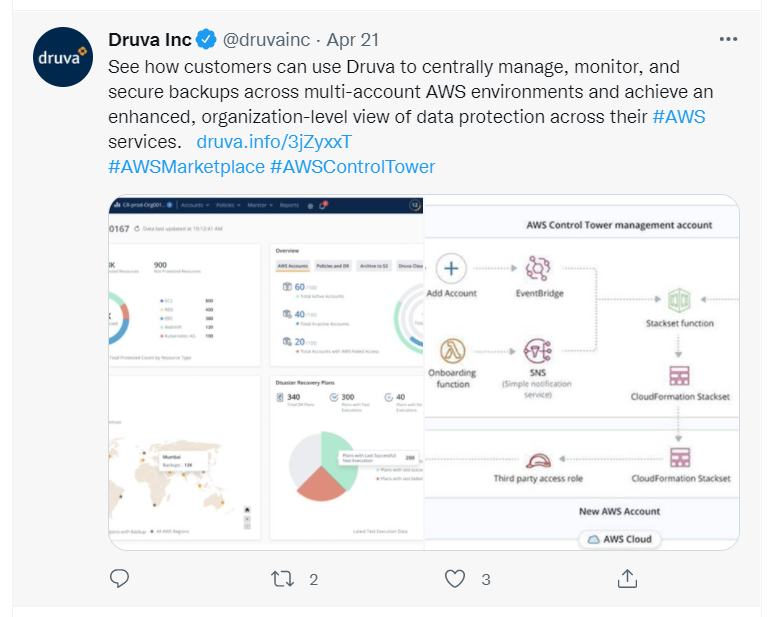Image resolution: width=775 pixels, height=617 pixels.
Task: Click the Onboarding function Lambda icon
Action: point(452,351)
